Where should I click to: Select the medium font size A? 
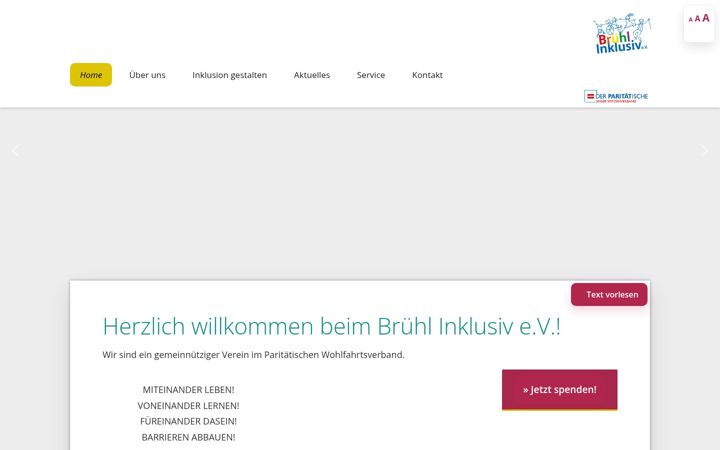click(x=697, y=19)
